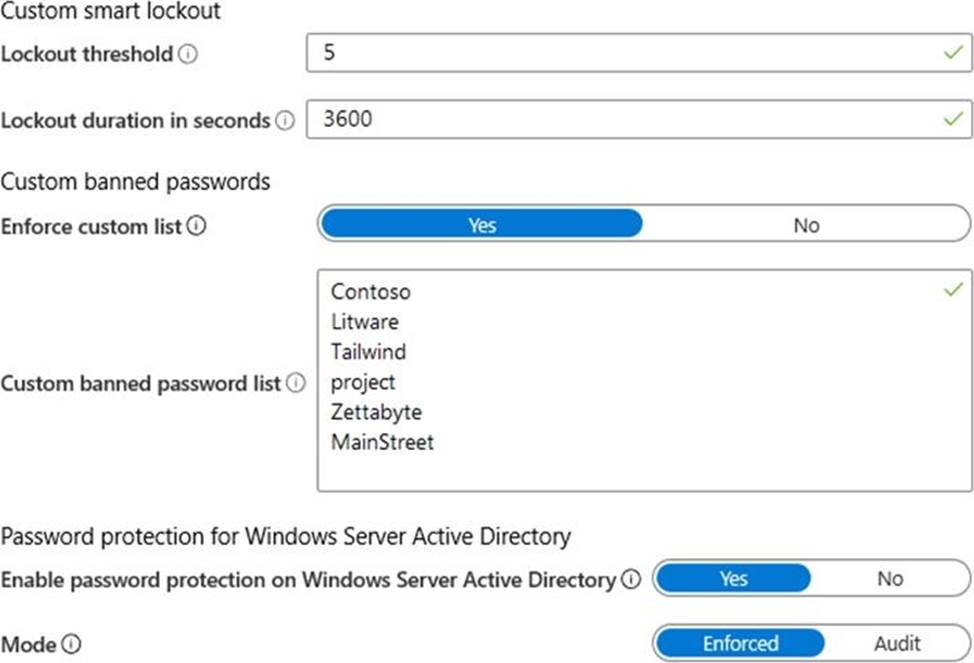Viewport: 974px width, 663px height.
Task: Set Enforce custom list to No
Action: [x=806, y=225]
